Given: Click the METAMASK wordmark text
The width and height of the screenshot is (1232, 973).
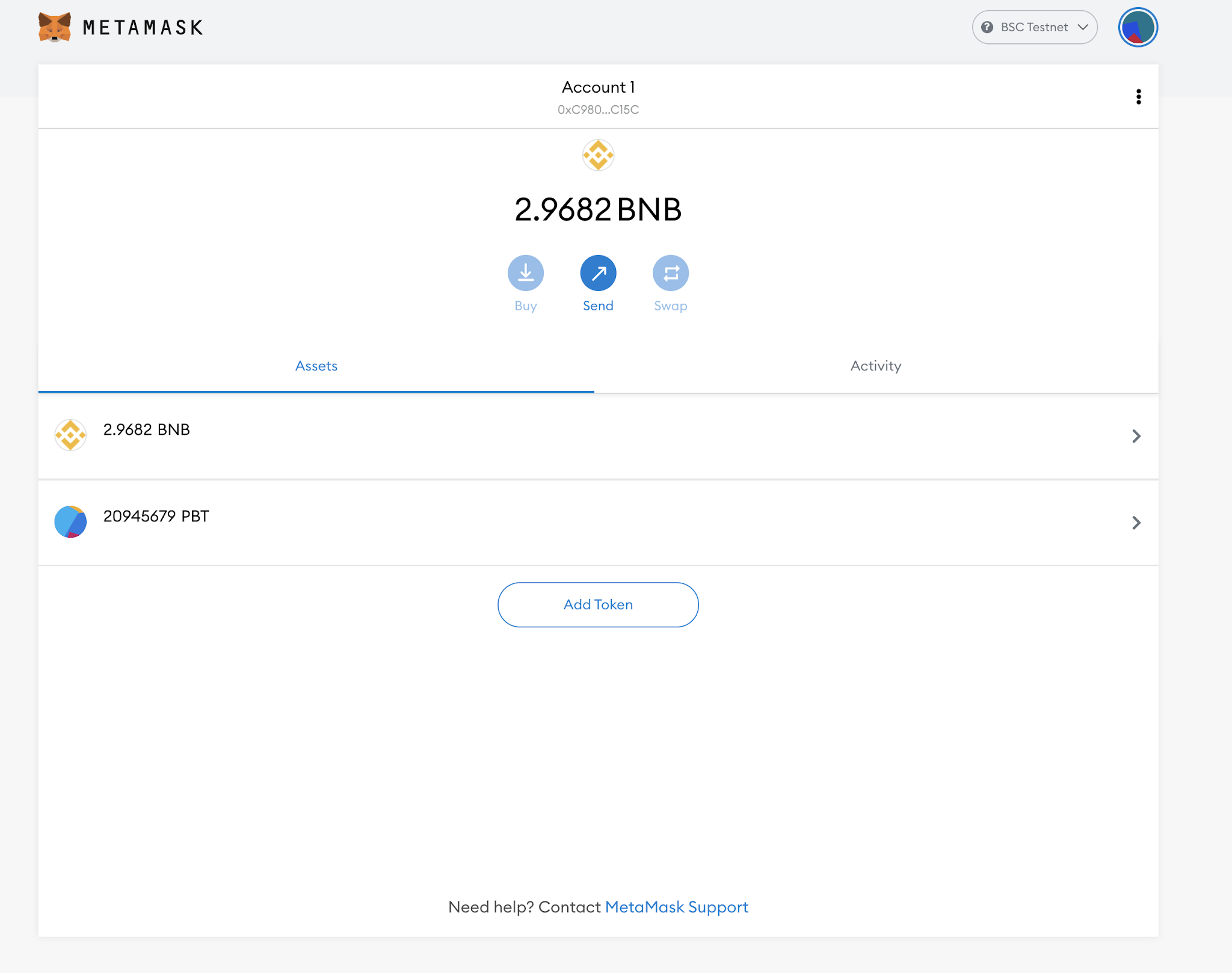Looking at the screenshot, I should (143, 28).
